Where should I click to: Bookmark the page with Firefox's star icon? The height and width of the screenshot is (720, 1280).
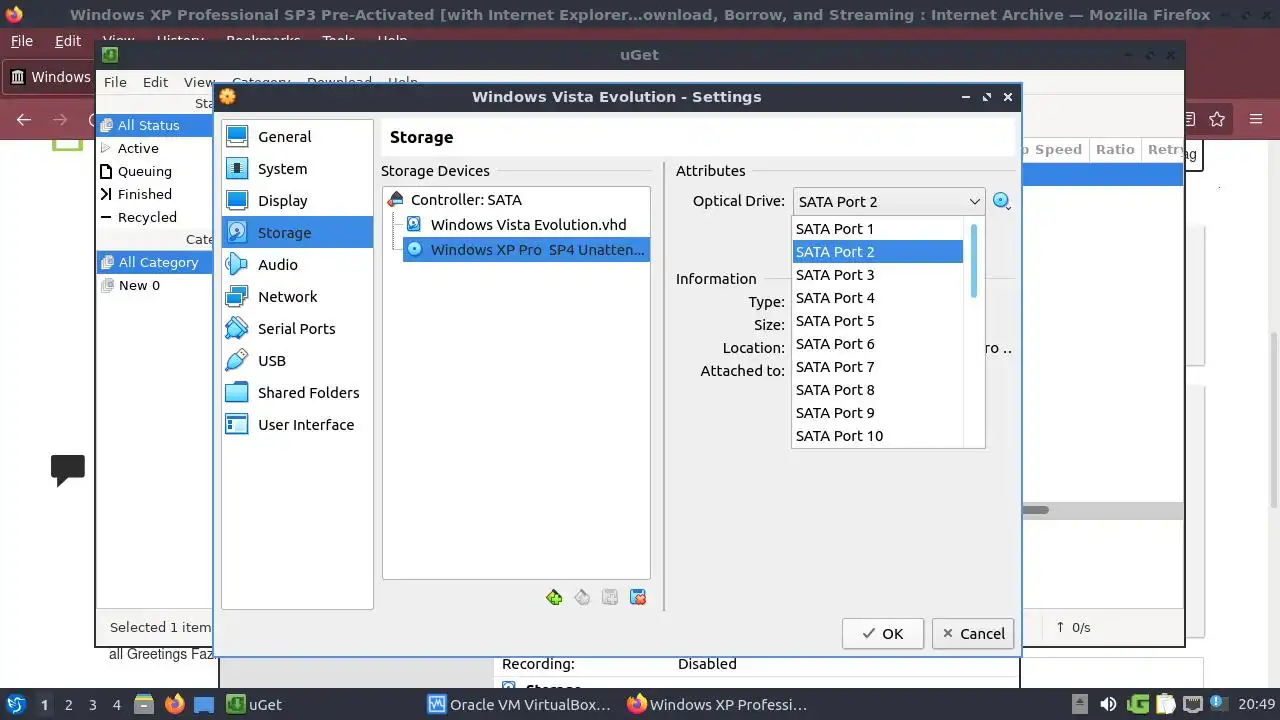coord(1217,120)
